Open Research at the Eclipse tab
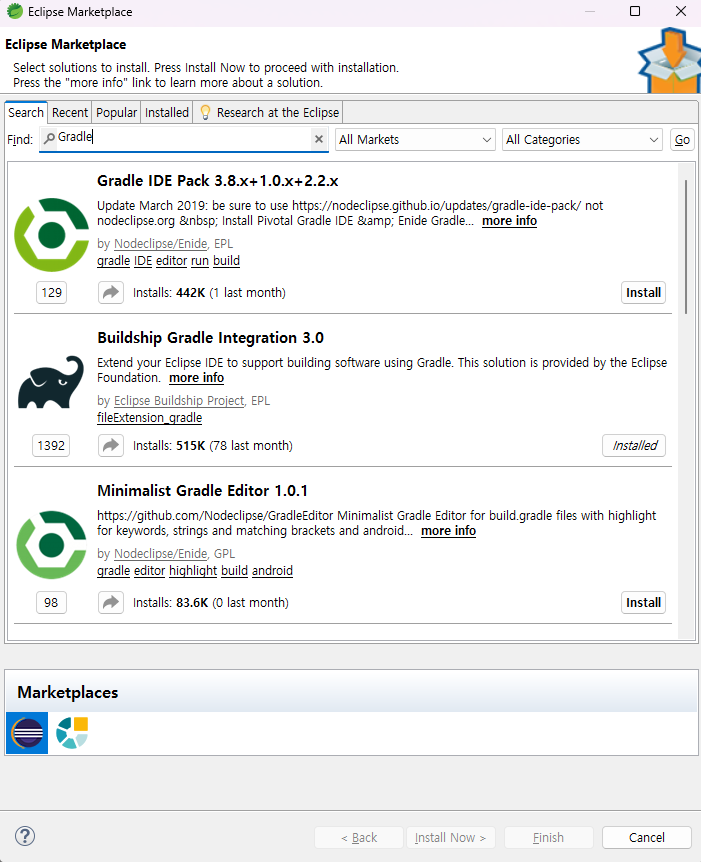This screenshot has width=701, height=862. click(x=268, y=113)
